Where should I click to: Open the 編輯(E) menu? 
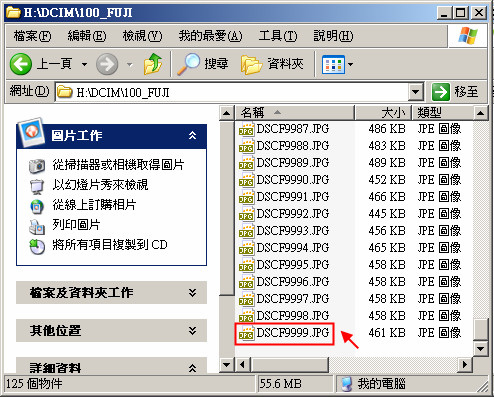pyautogui.click(x=87, y=36)
